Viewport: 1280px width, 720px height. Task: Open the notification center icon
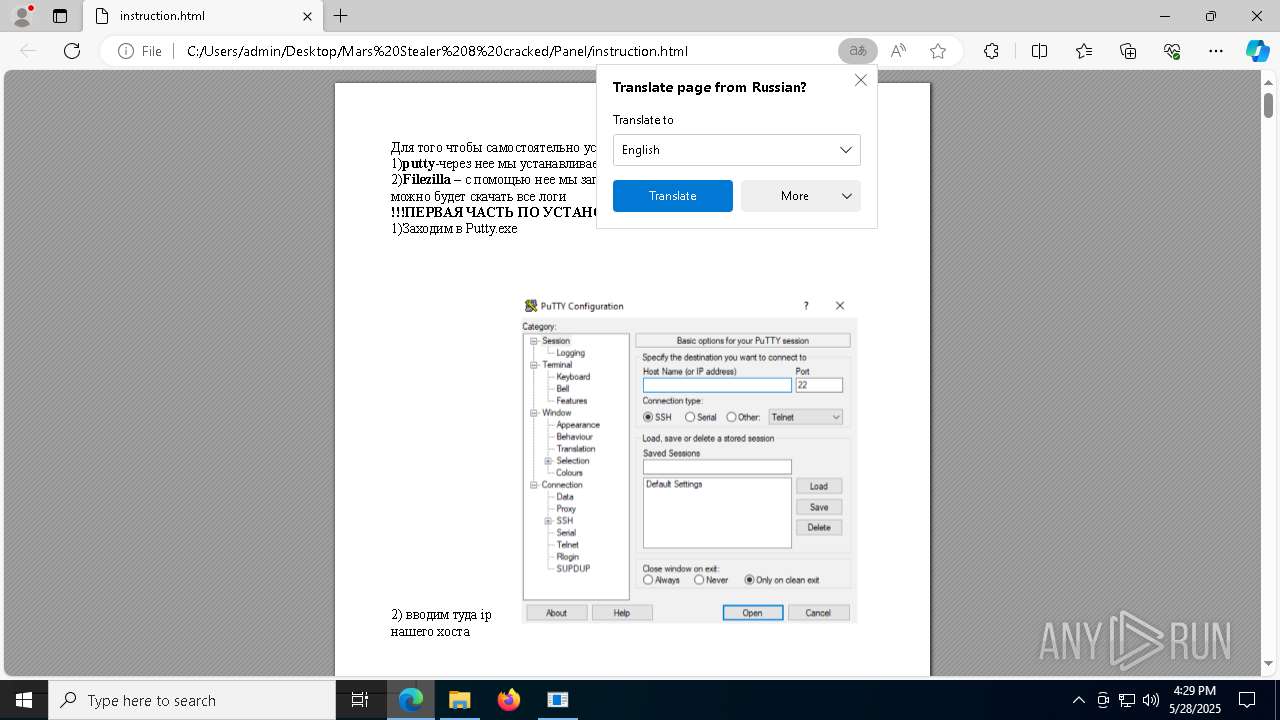tap(1247, 700)
